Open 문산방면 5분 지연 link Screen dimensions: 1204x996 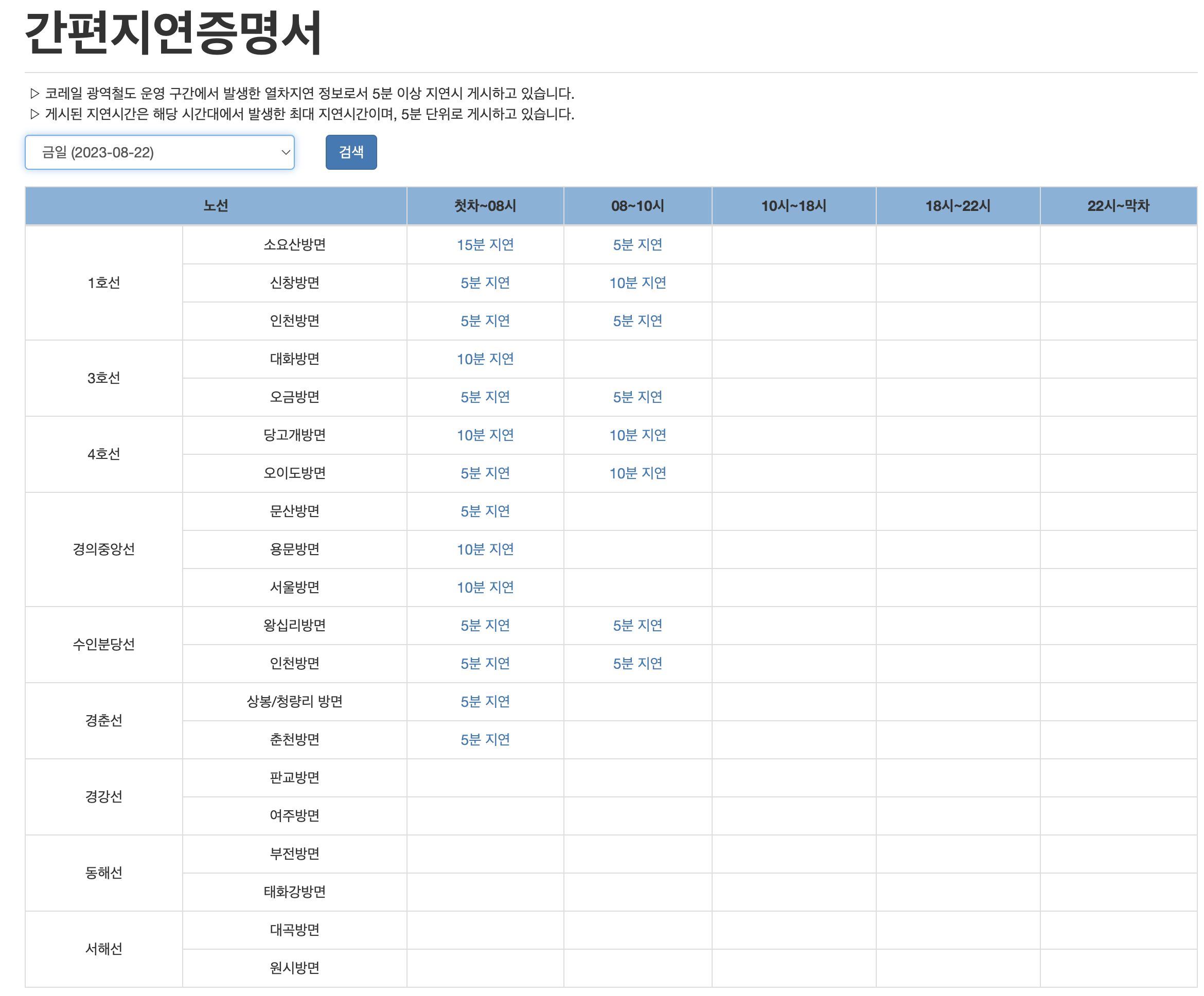(485, 511)
